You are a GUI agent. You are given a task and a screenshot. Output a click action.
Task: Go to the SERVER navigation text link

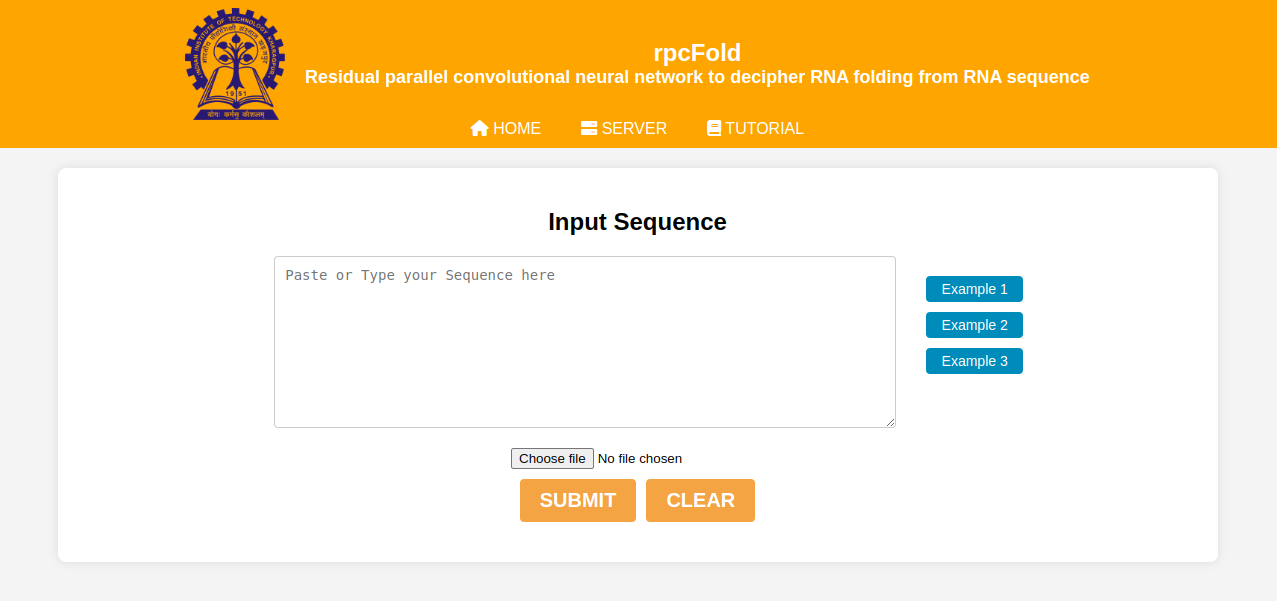634,128
